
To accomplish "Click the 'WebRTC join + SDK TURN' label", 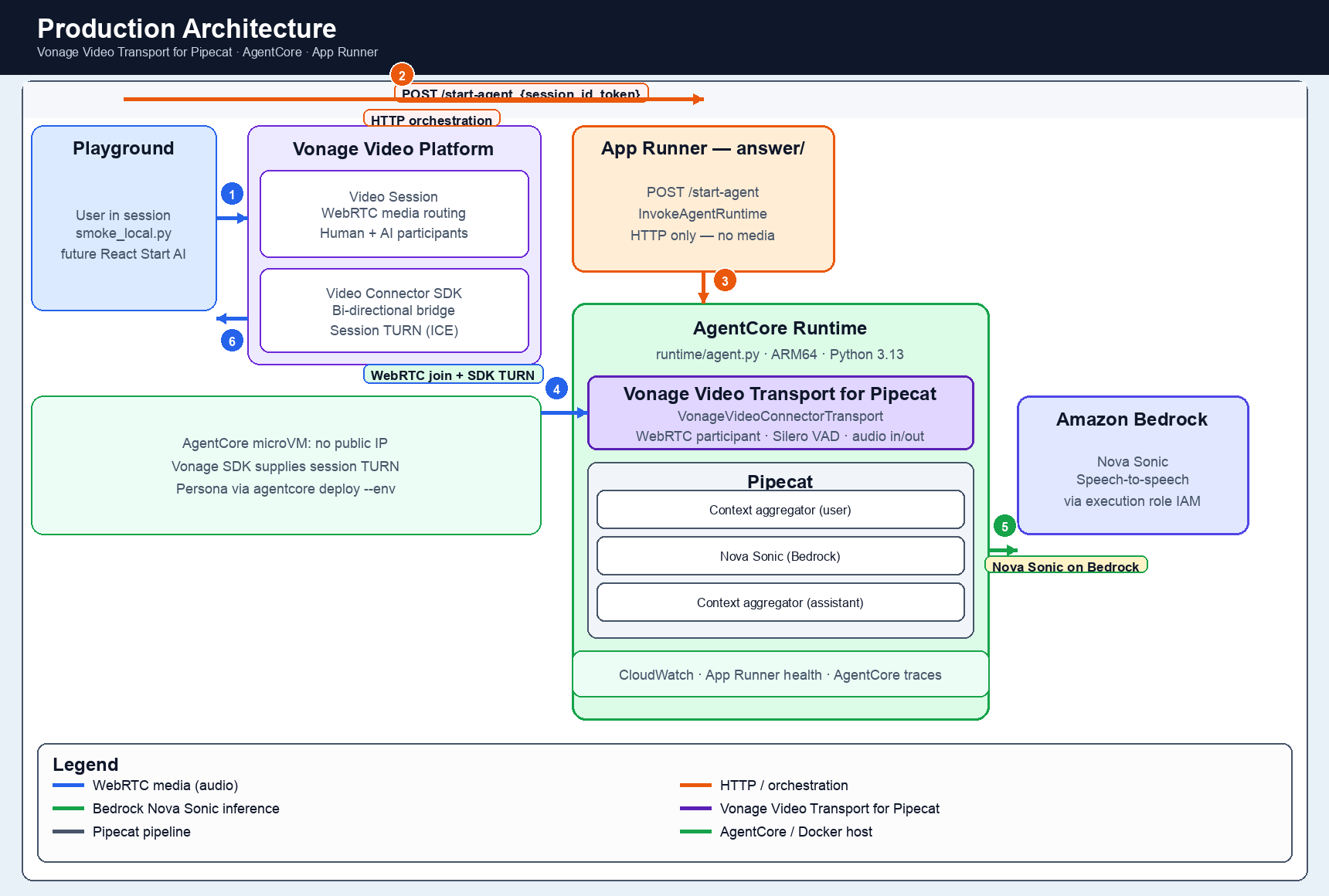I will [x=453, y=375].
